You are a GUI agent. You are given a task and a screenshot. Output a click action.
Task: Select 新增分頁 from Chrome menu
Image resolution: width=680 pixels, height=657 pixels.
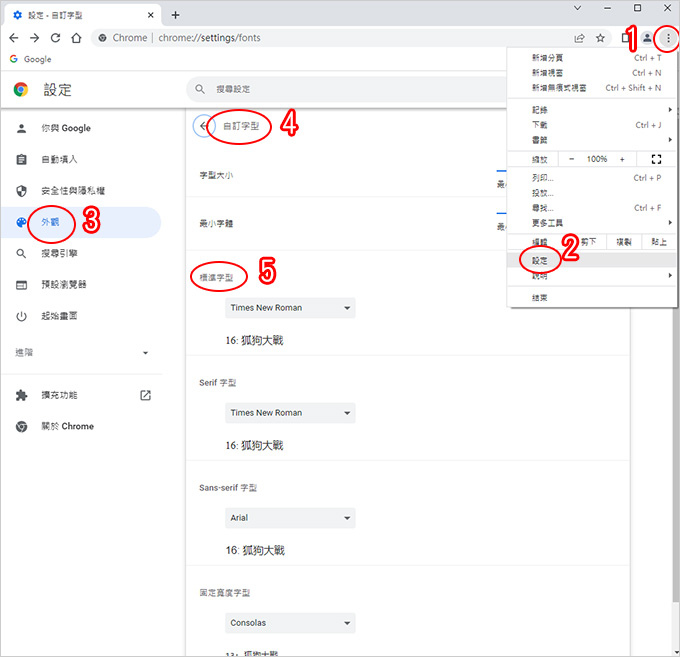(x=592, y=58)
